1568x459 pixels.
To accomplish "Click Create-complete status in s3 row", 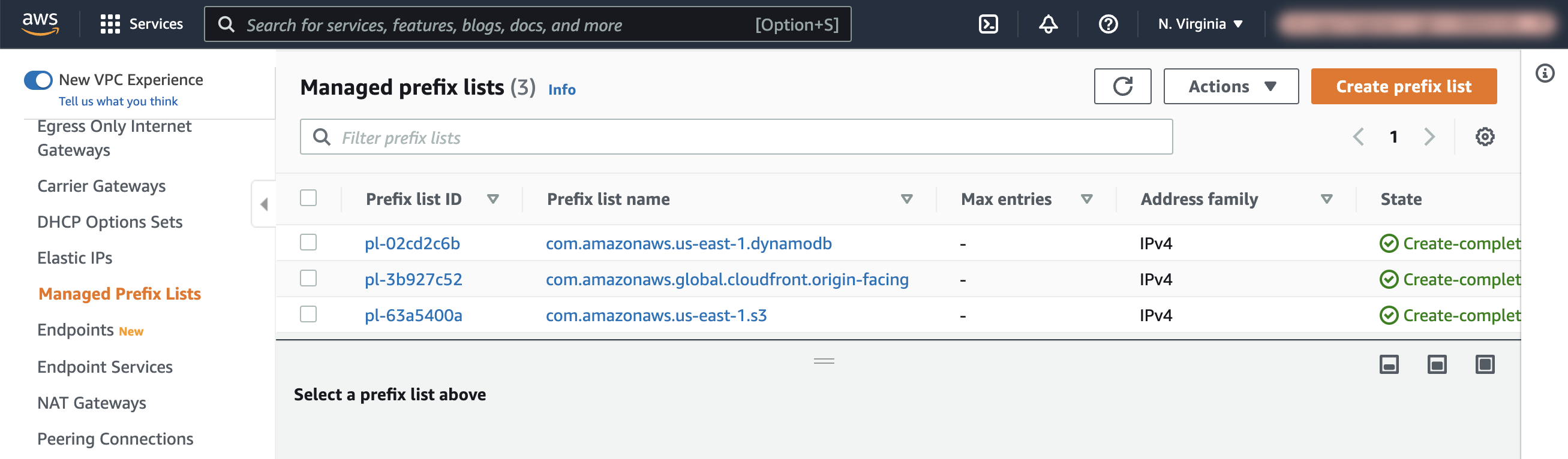I will 1449,315.
